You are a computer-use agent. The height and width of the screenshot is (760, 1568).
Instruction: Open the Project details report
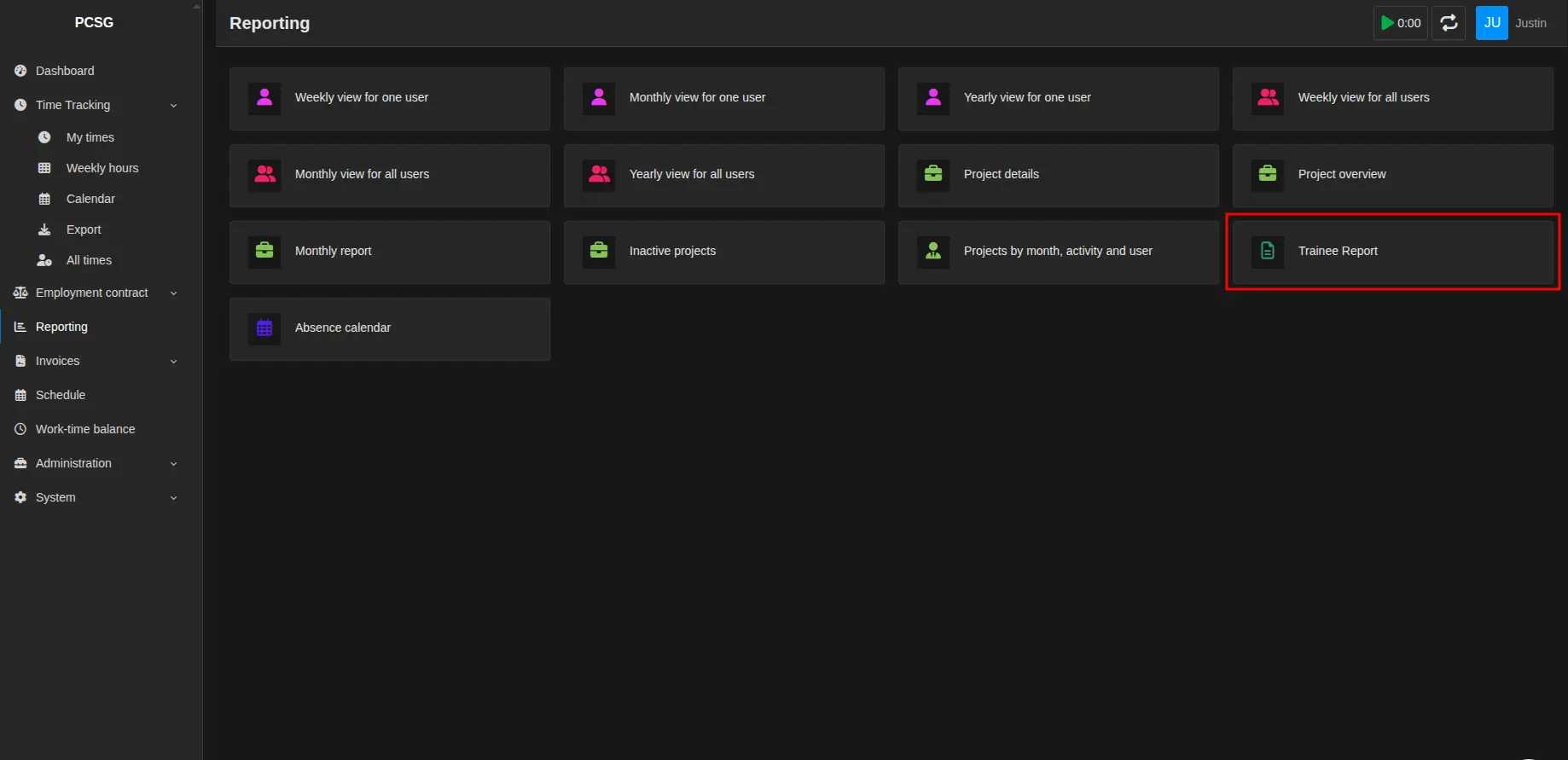click(1059, 176)
